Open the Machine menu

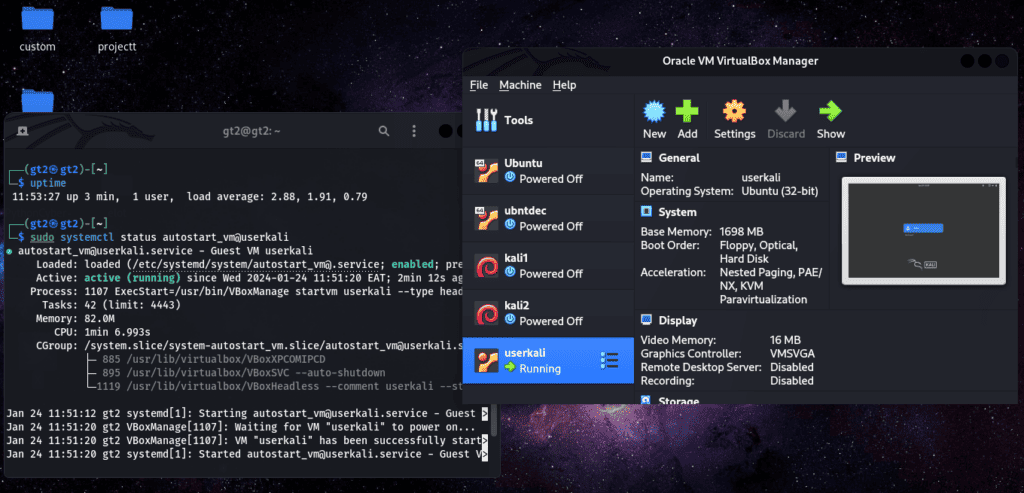(x=520, y=85)
